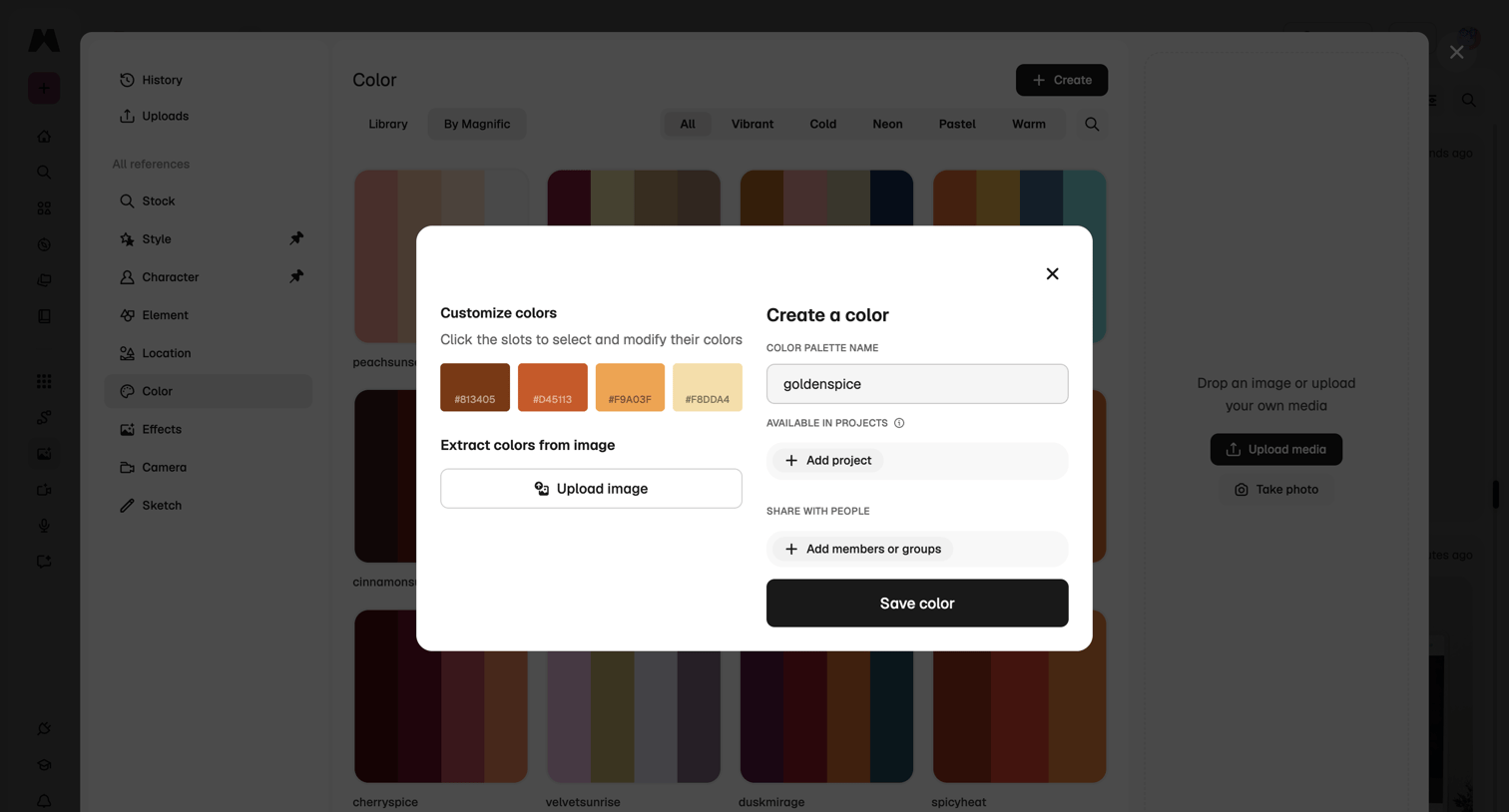1509x812 pixels.
Task: Click the Save color button
Action: 917,604
